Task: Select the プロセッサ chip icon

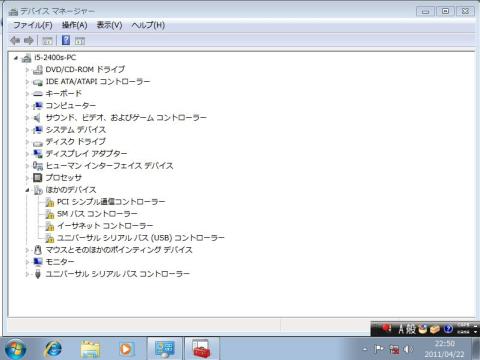Action: (38, 178)
